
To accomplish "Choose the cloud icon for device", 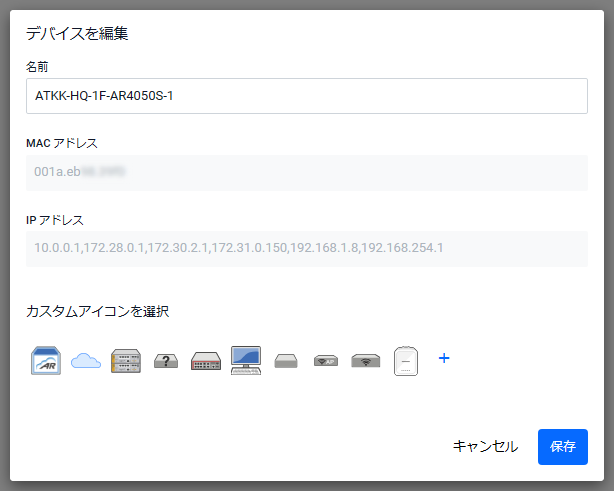I will [x=86, y=361].
